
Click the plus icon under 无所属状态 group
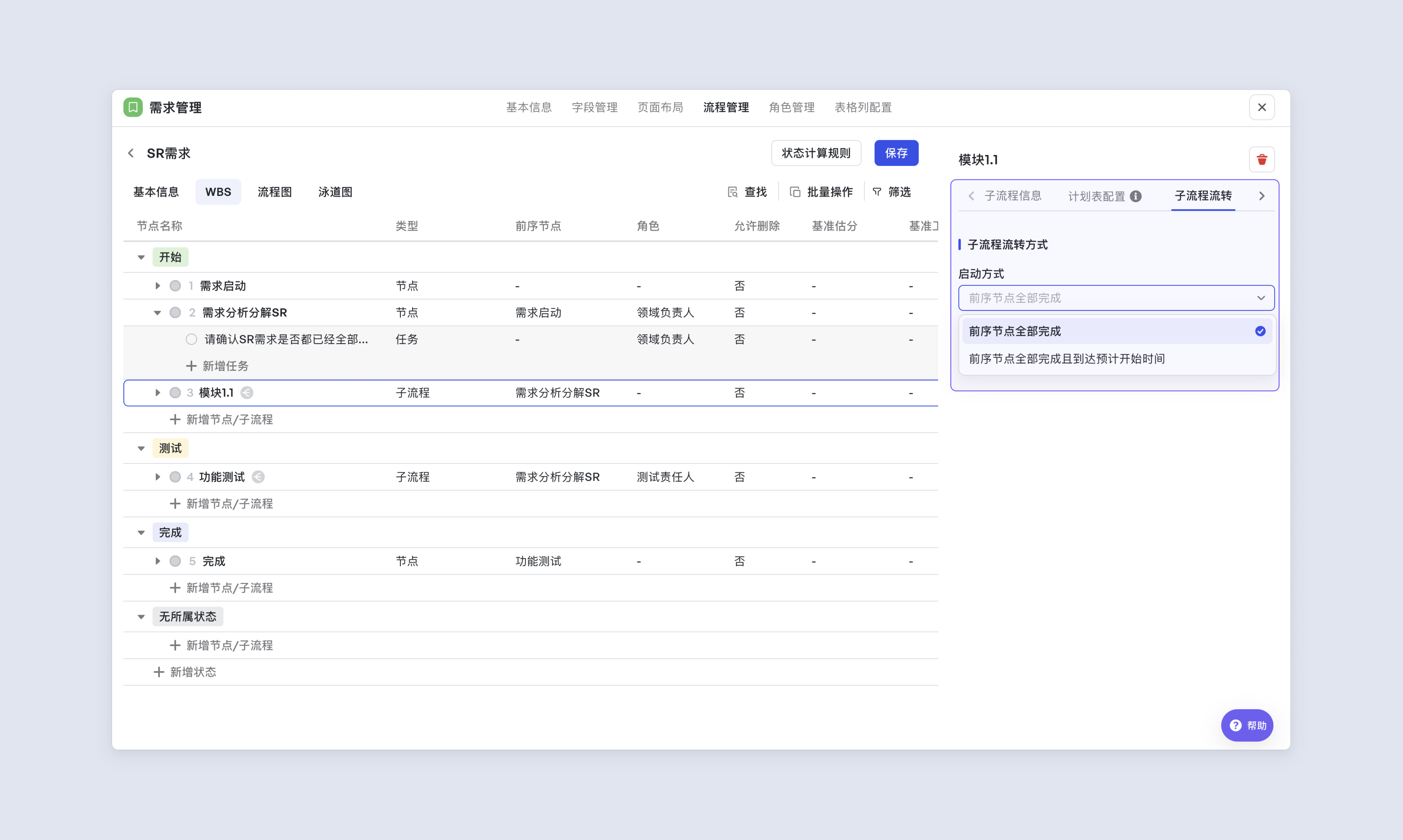click(175, 645)
